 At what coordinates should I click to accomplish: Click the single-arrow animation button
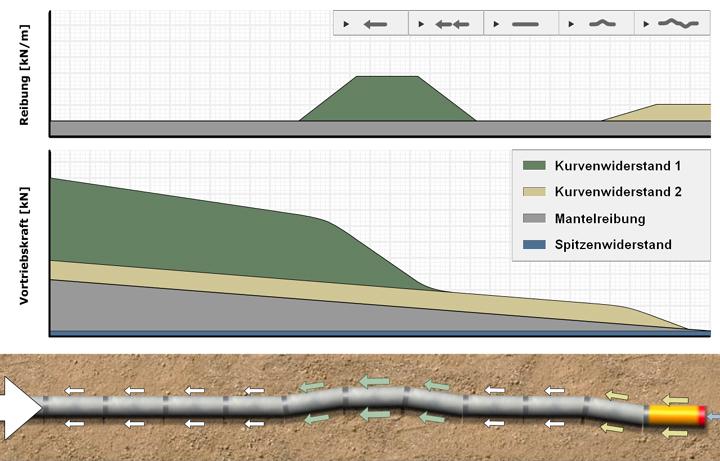click(370, 23)
